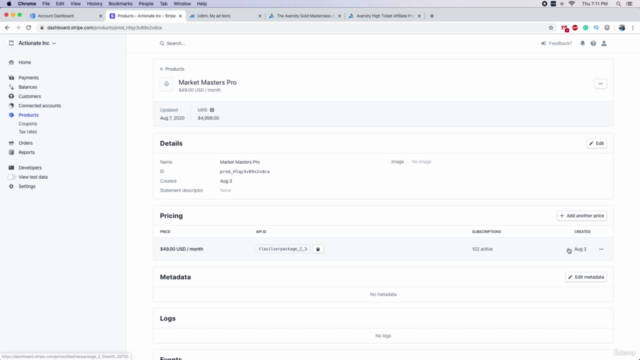Open the File menu

tap(46, 4)
